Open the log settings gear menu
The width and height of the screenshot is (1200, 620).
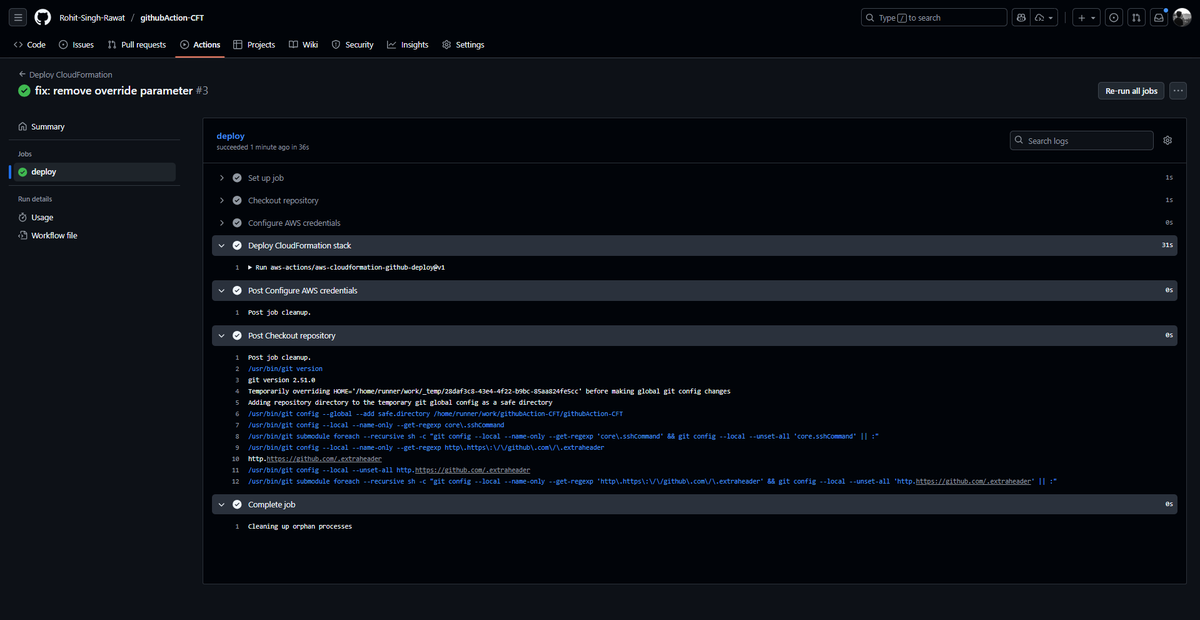[1167, 141]
